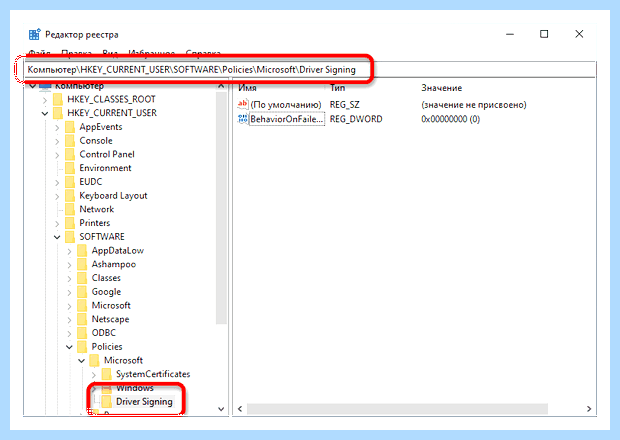Click the (значение не присвоено) data cell

[x=474, y=105]
